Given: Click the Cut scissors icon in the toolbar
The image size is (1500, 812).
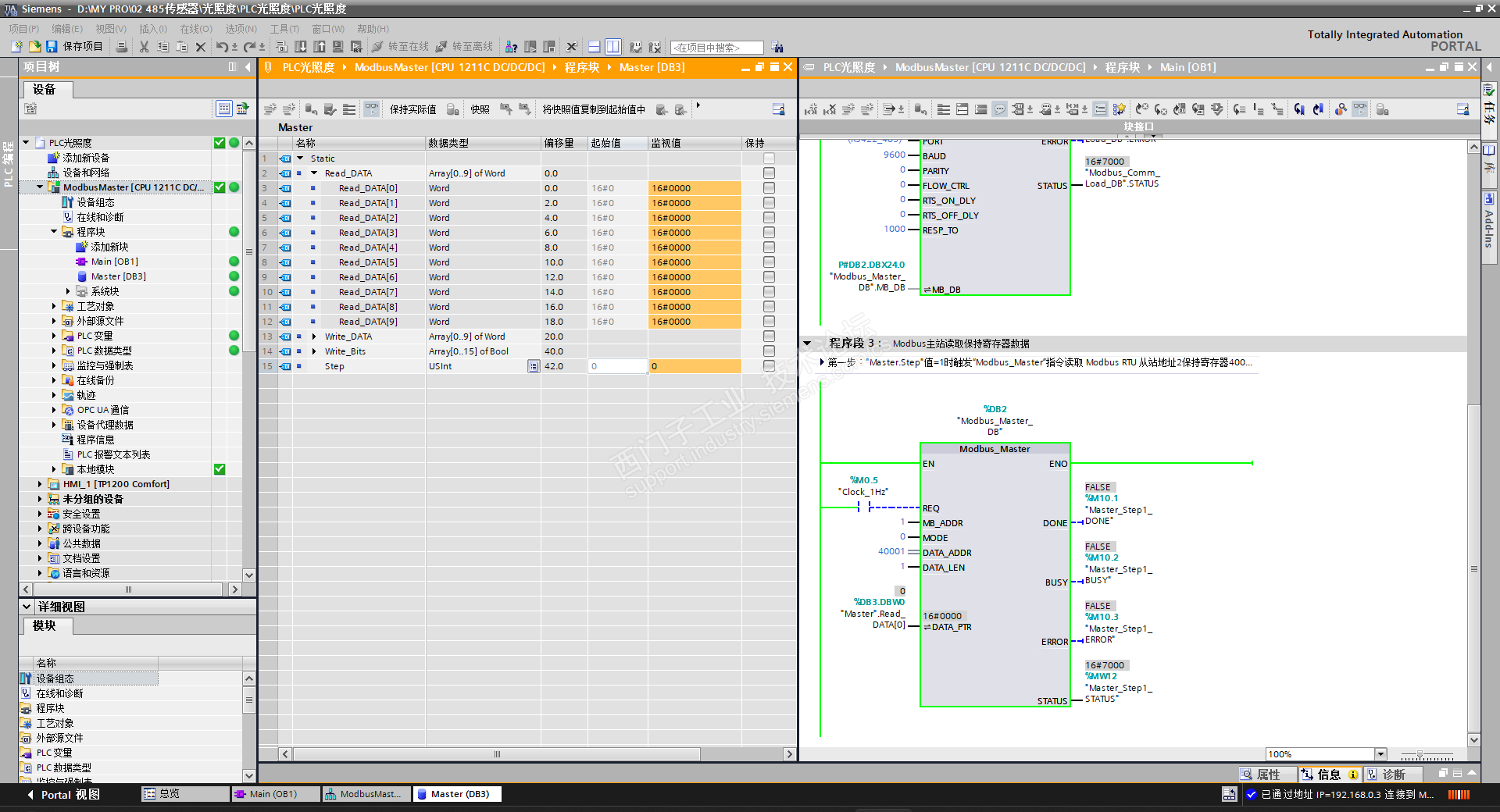Looking at the screenshot, I should pyautogui.click(x=144, y=47).
